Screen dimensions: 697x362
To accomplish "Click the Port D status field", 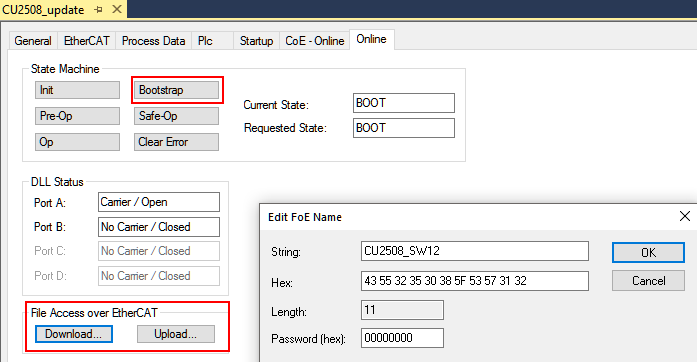I will (159, 276).
